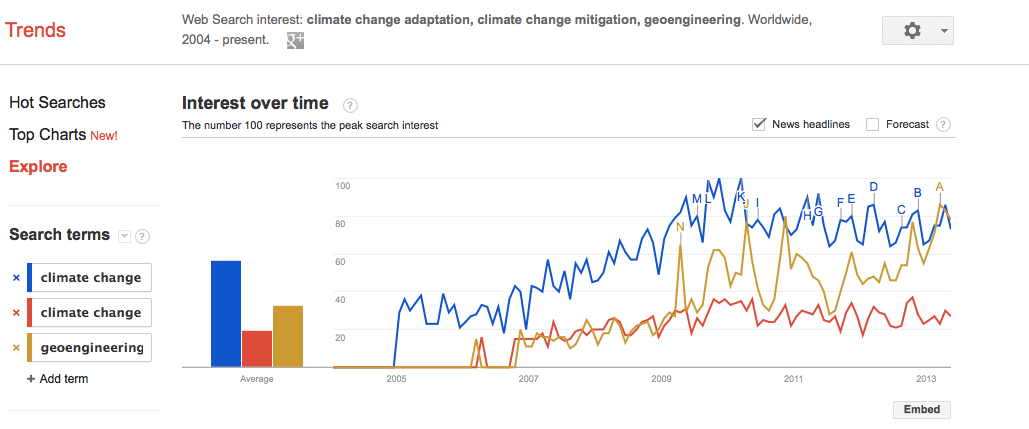Click the Google+ share icon

[x=295, y=40]
